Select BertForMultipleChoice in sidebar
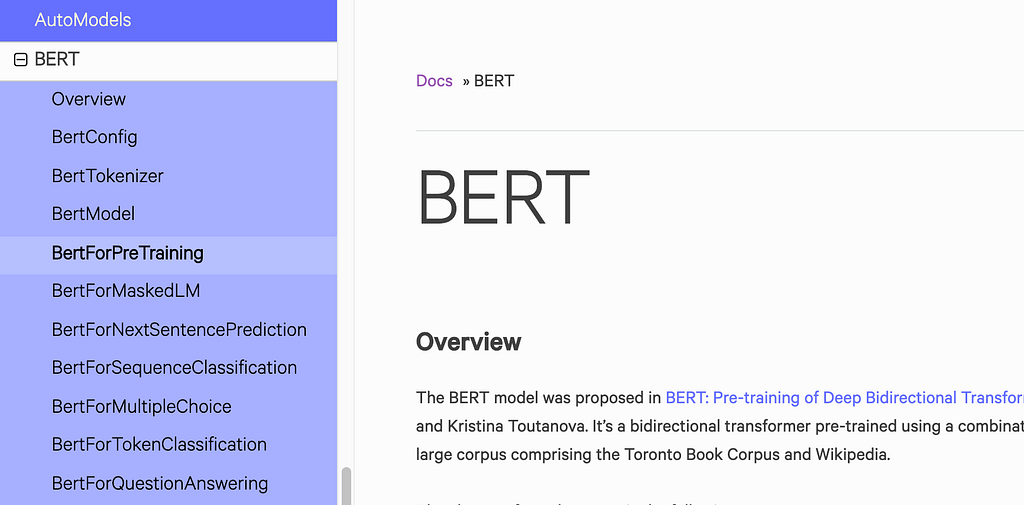 tap(142, 407)
